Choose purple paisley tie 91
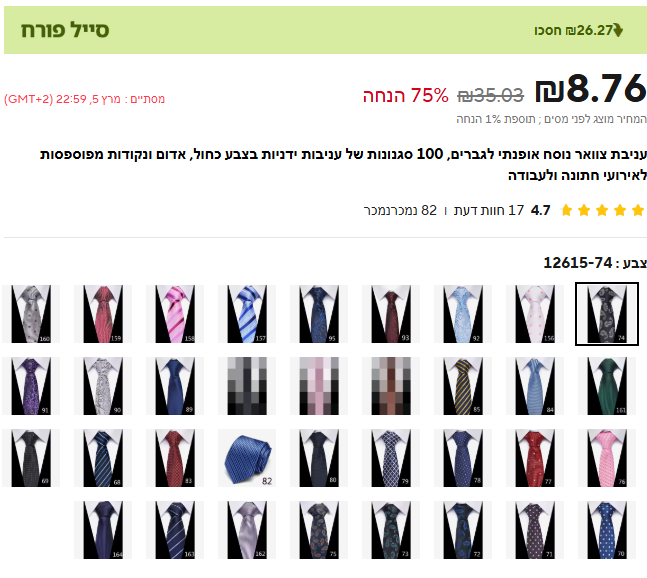This screenshot has width=647, height=578. pos(31,386)
